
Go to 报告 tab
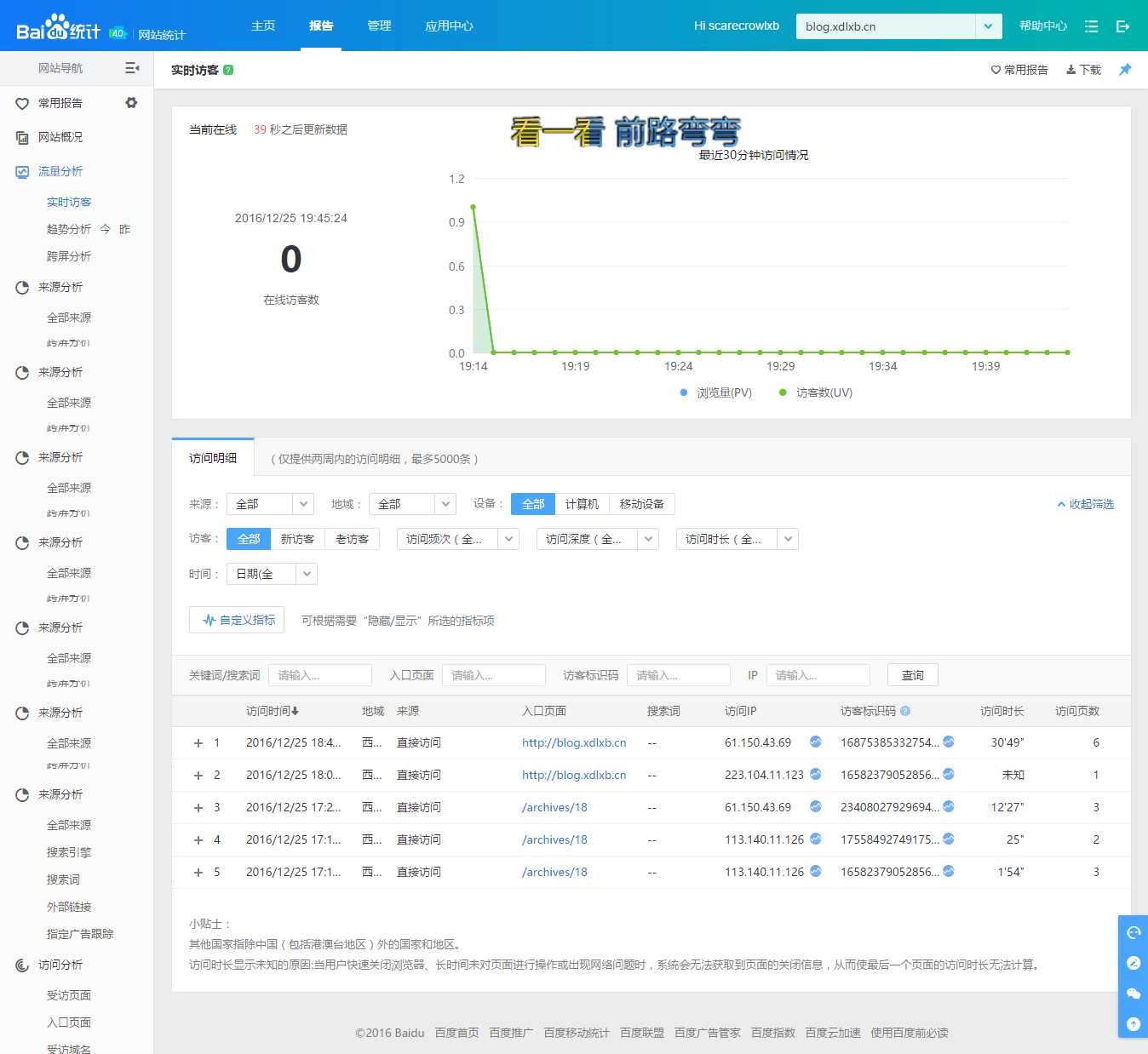[321, 26]
